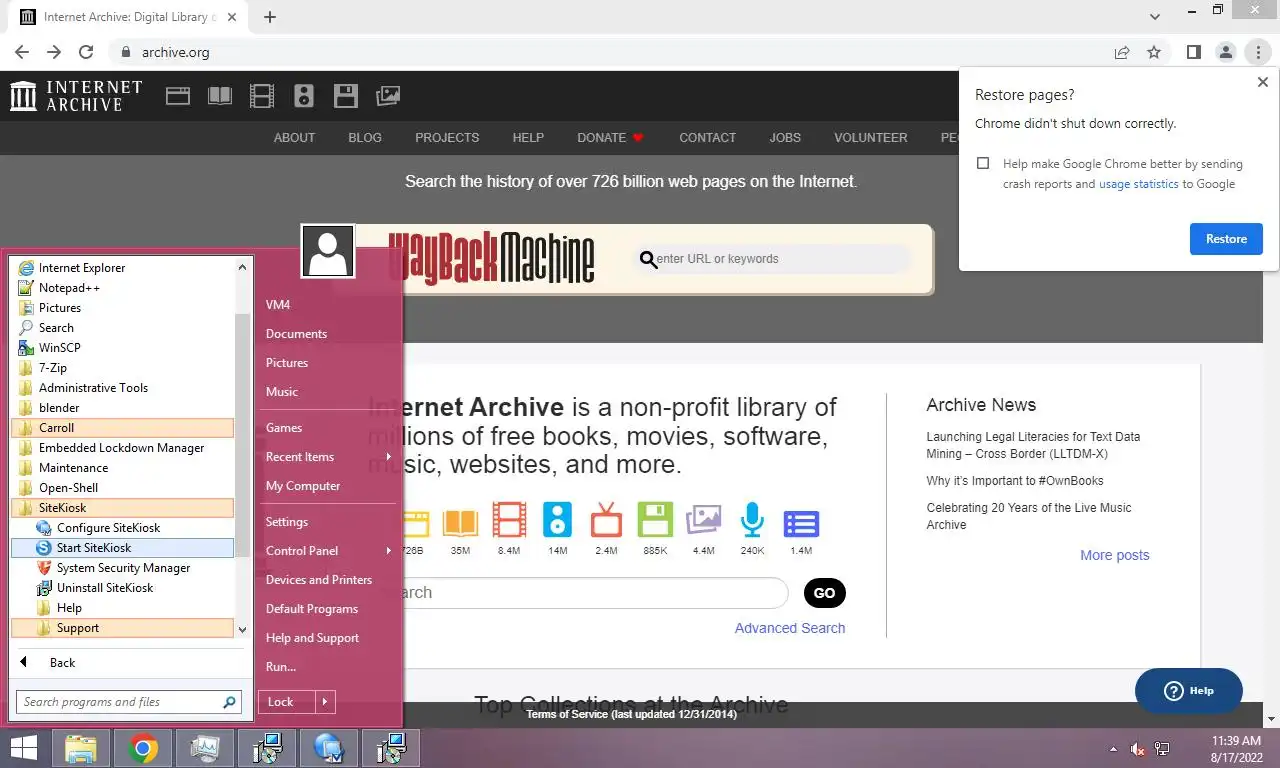Click the Lock button
Viewport: 1280px width, 768px height.
click(x=287, y=702)
